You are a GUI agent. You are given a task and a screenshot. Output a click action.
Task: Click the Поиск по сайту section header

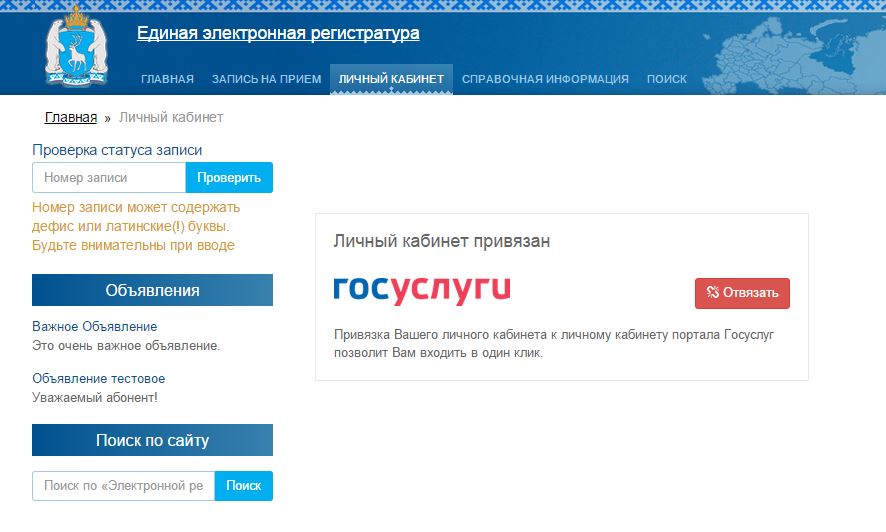[152, 440]
